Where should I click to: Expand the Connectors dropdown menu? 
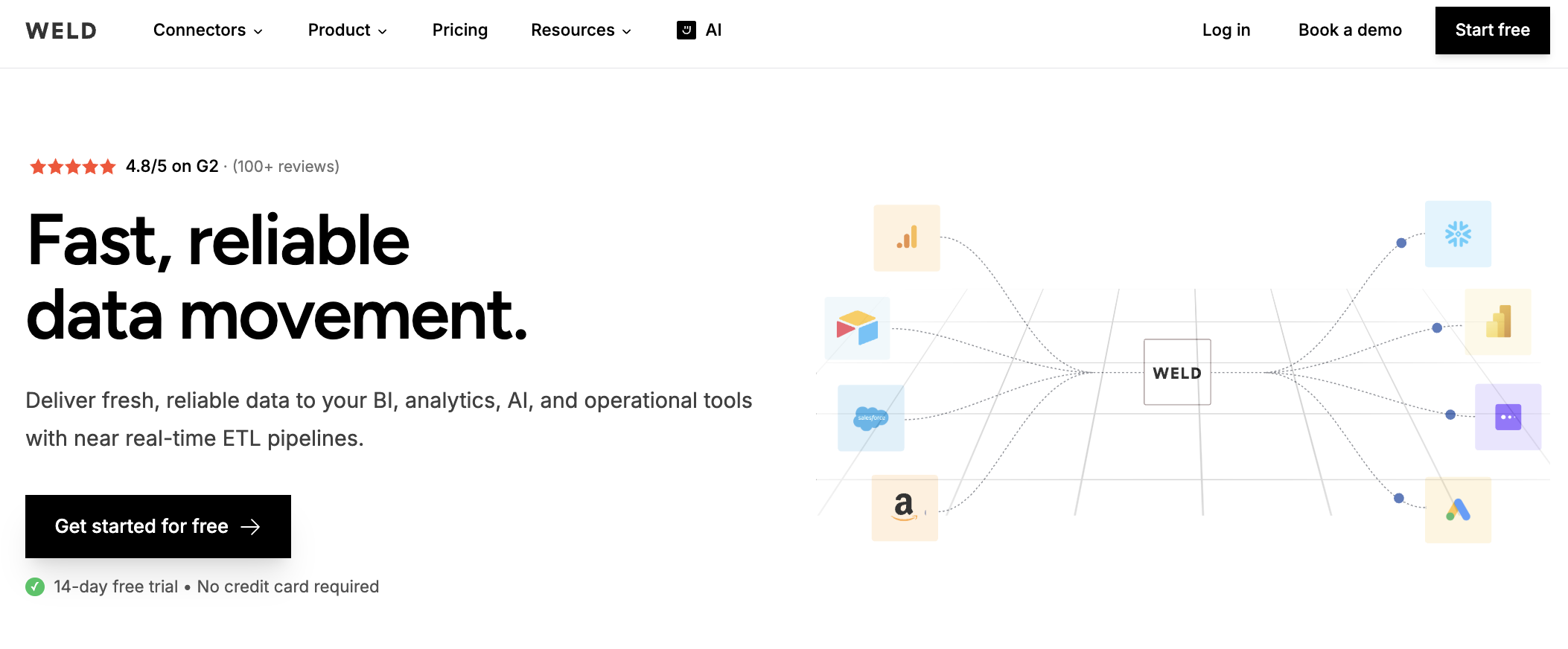208,31
